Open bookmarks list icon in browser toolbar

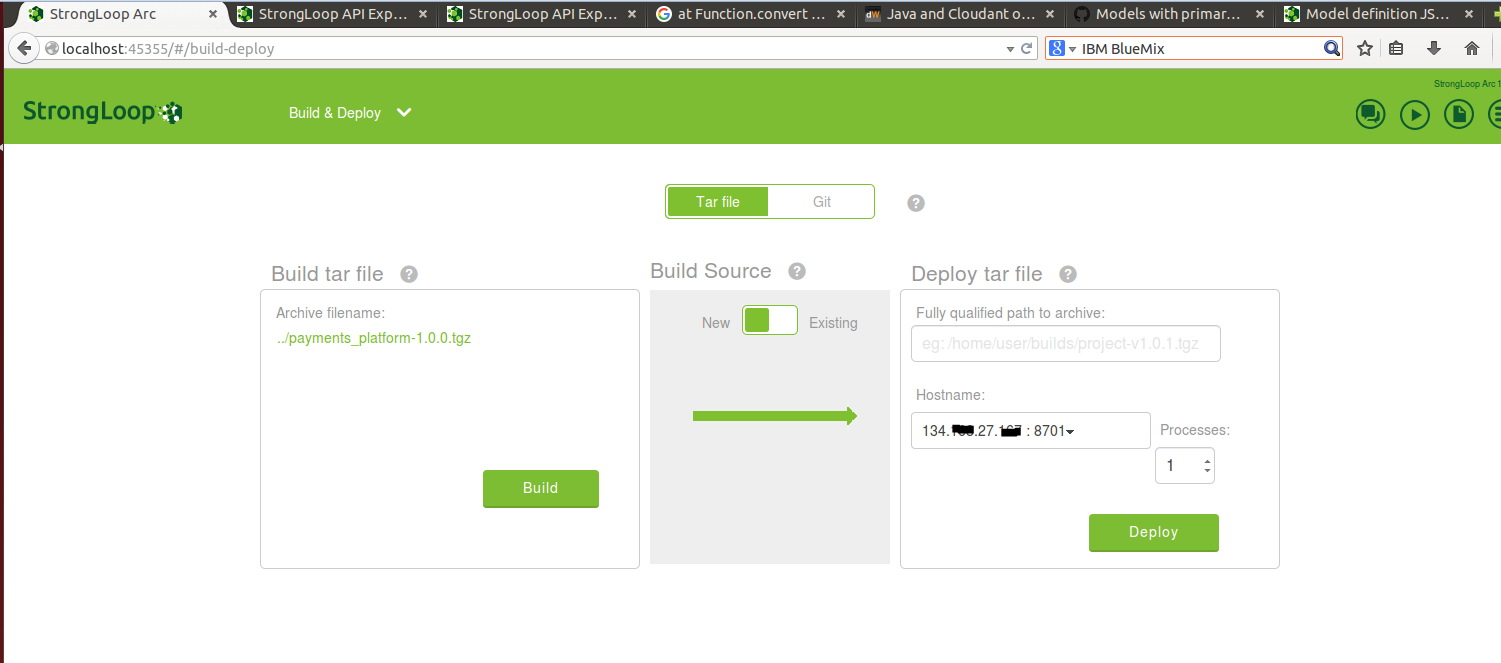tap(1397, 48)
